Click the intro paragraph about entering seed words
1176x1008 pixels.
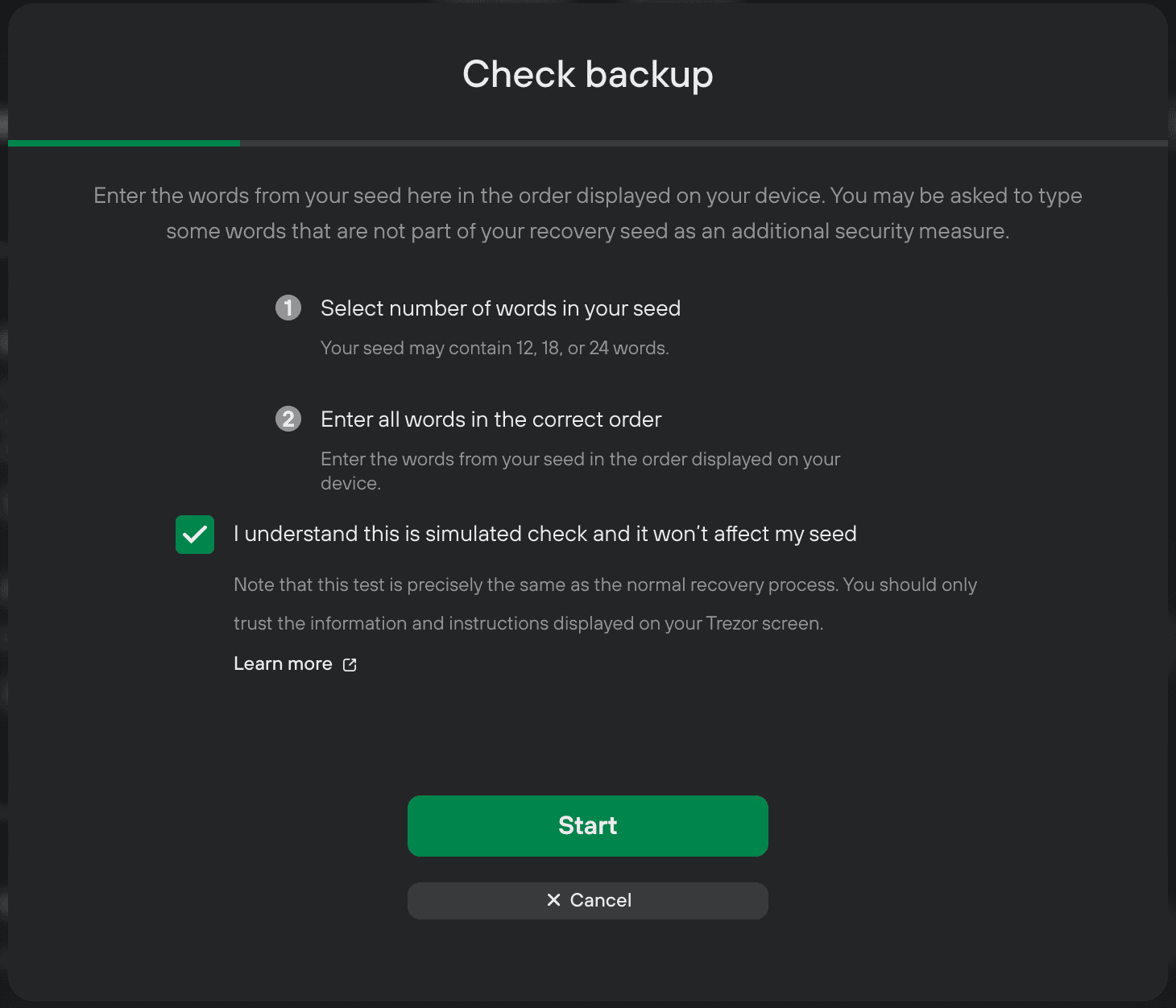click(x=588, y=213)
